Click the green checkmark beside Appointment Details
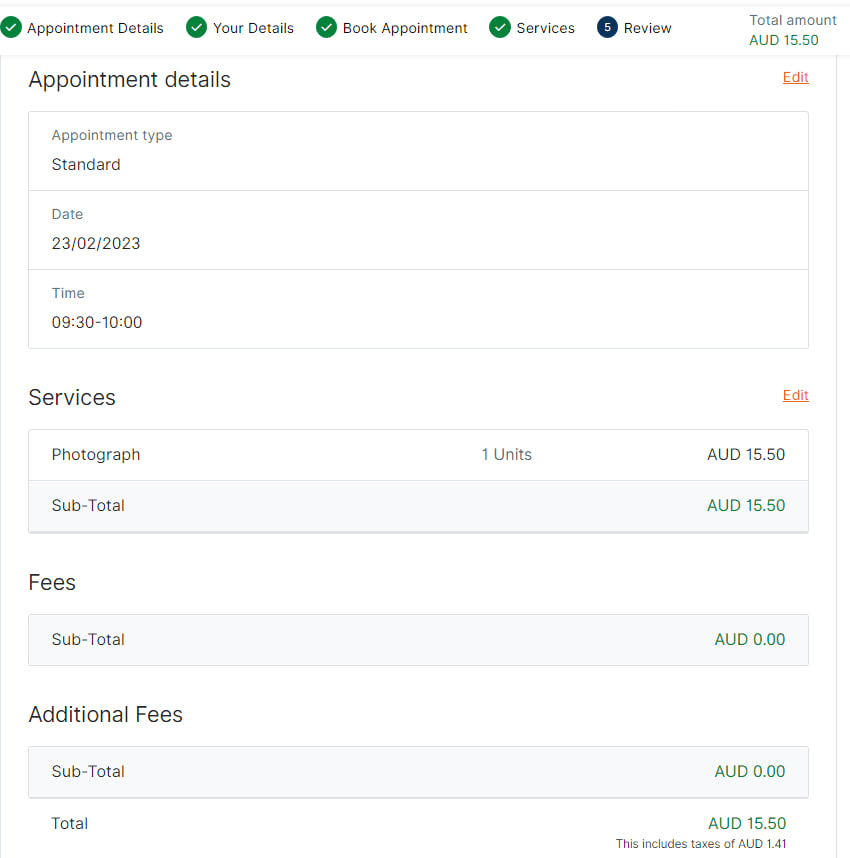This screenshot has width=850, height=858. pyautogui.click(x=10, y=28)
